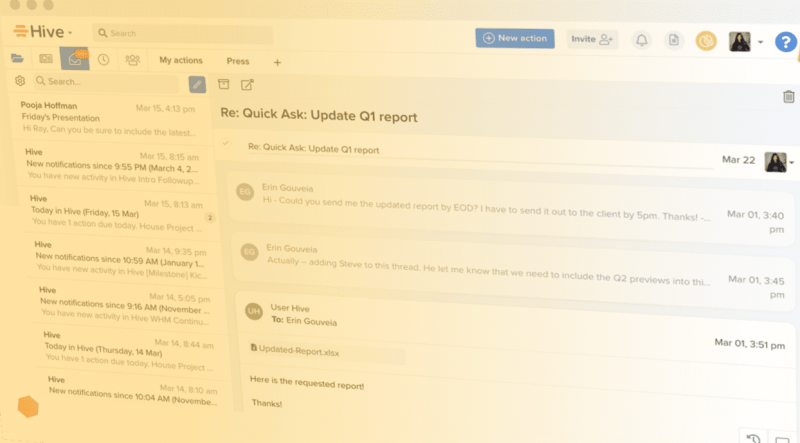The width and height of the screenshot is (800, 443).
Task: Open the clock time-tracking icon
Action: click(104, 60)
